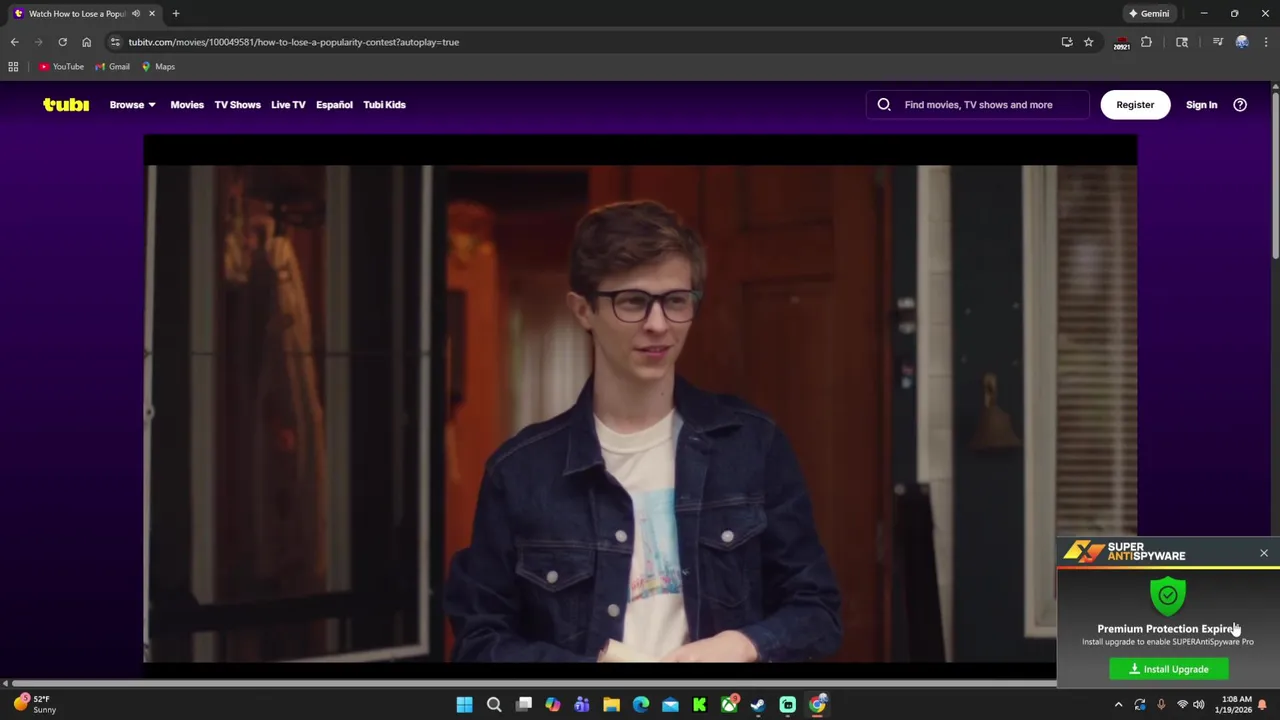Click the Install Upgrade button
1280x720 pixels.
point(1169,669)
